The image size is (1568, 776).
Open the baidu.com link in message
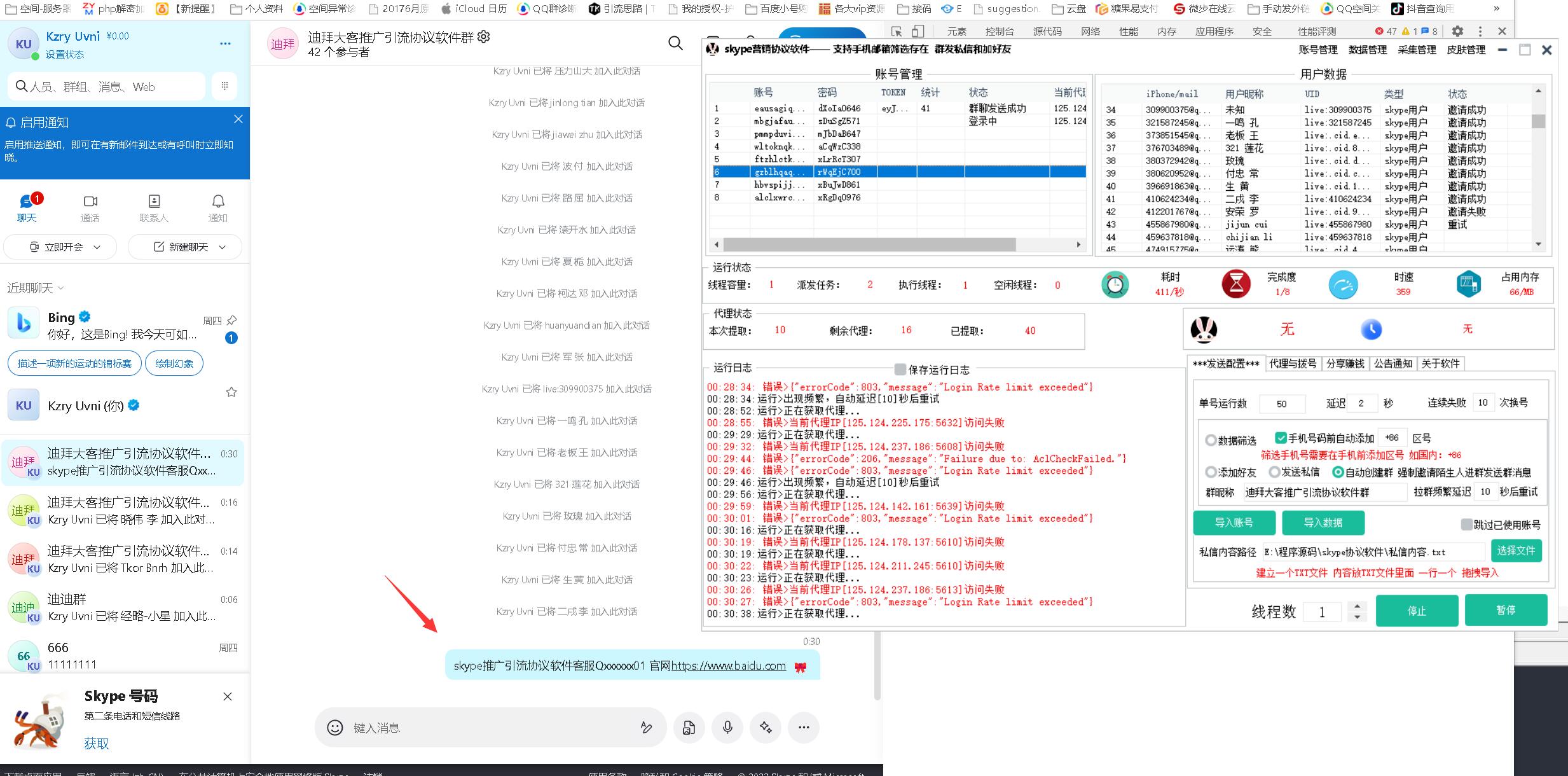(x=729, y=666)
